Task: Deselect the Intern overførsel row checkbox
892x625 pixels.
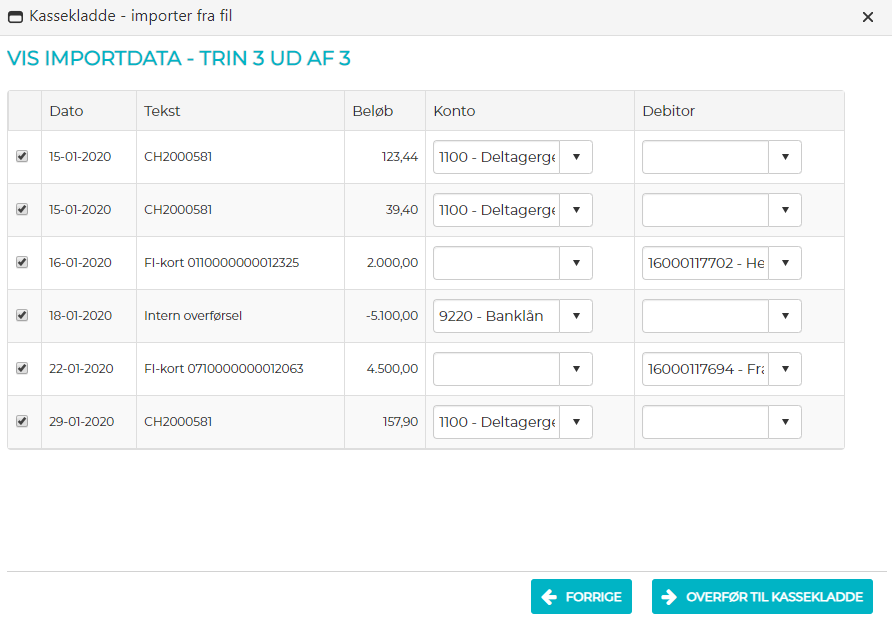Action: click(22, 316)
